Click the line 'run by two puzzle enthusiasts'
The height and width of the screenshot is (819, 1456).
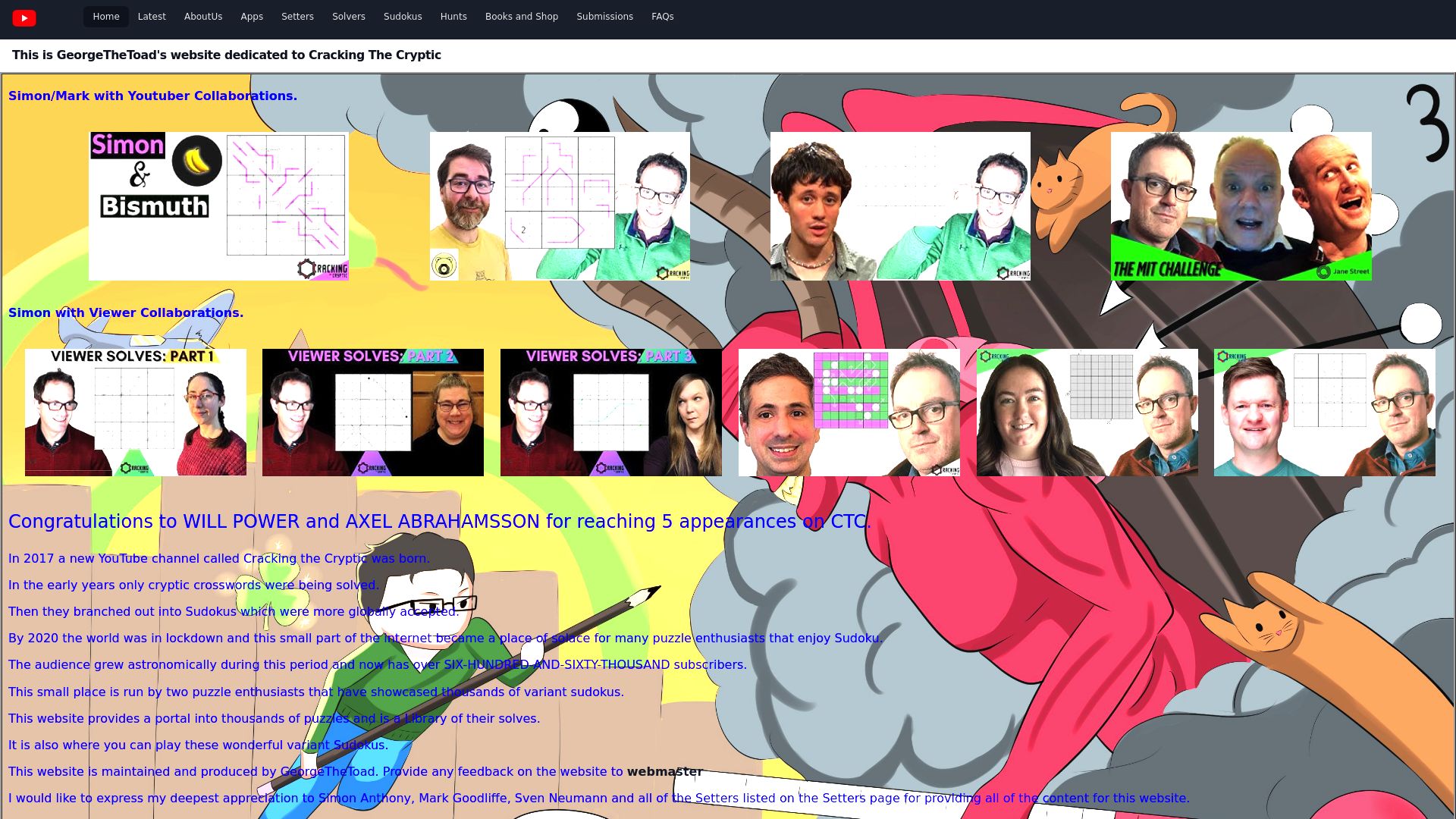coord(316,692)
